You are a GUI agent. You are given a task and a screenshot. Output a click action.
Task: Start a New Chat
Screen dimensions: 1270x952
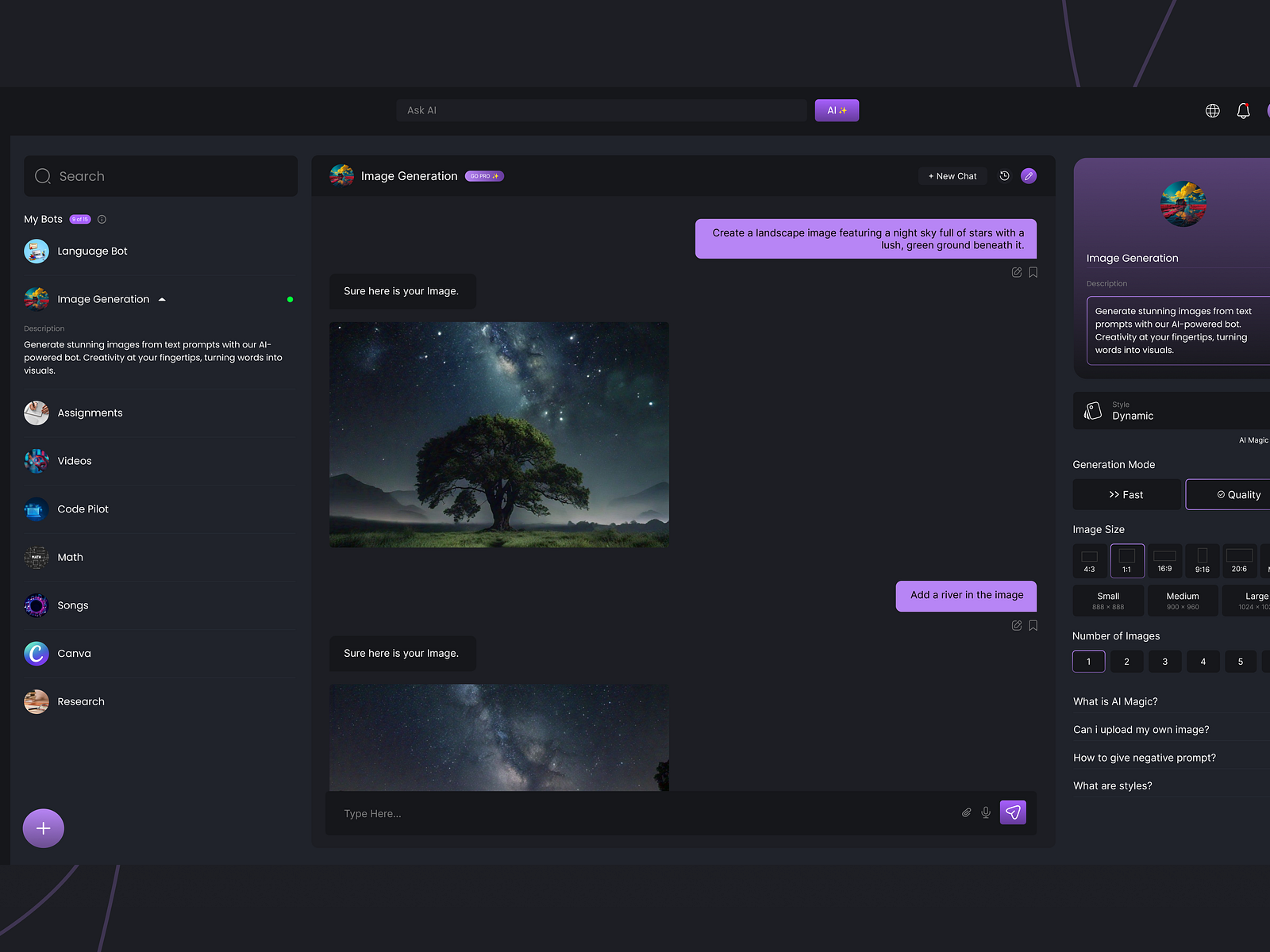(952, 175)
